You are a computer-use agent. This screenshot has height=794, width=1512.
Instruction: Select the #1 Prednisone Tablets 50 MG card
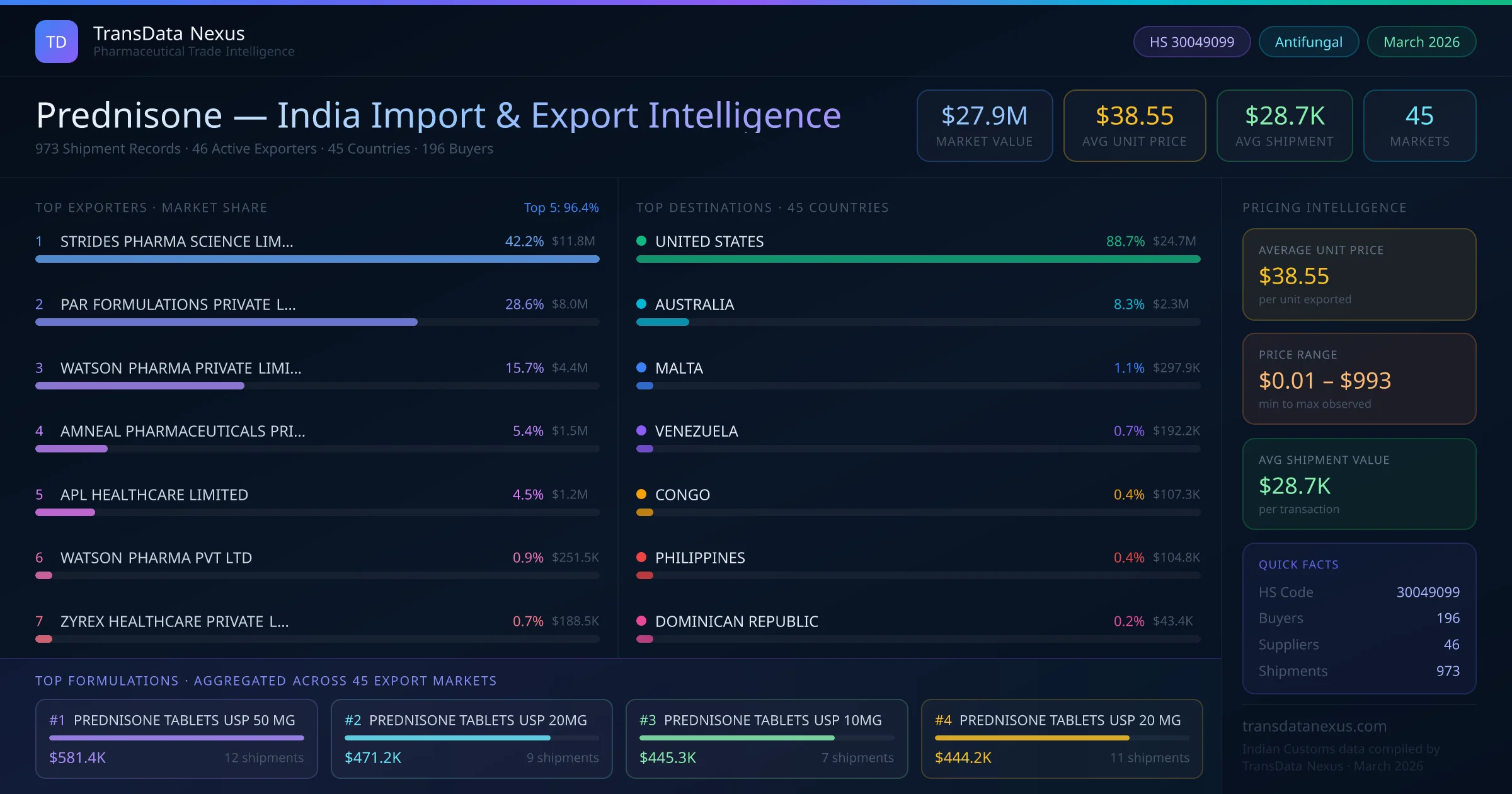tap(176, 739)
